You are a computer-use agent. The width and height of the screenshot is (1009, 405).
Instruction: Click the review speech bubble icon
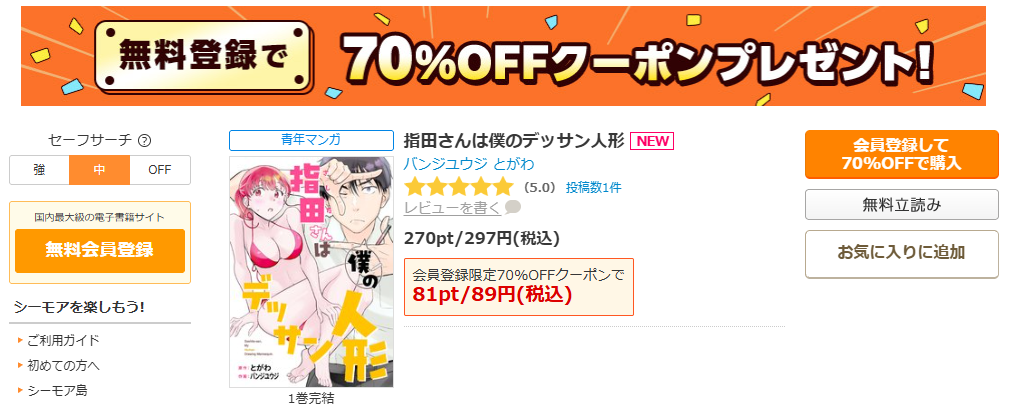click(513, 207)
